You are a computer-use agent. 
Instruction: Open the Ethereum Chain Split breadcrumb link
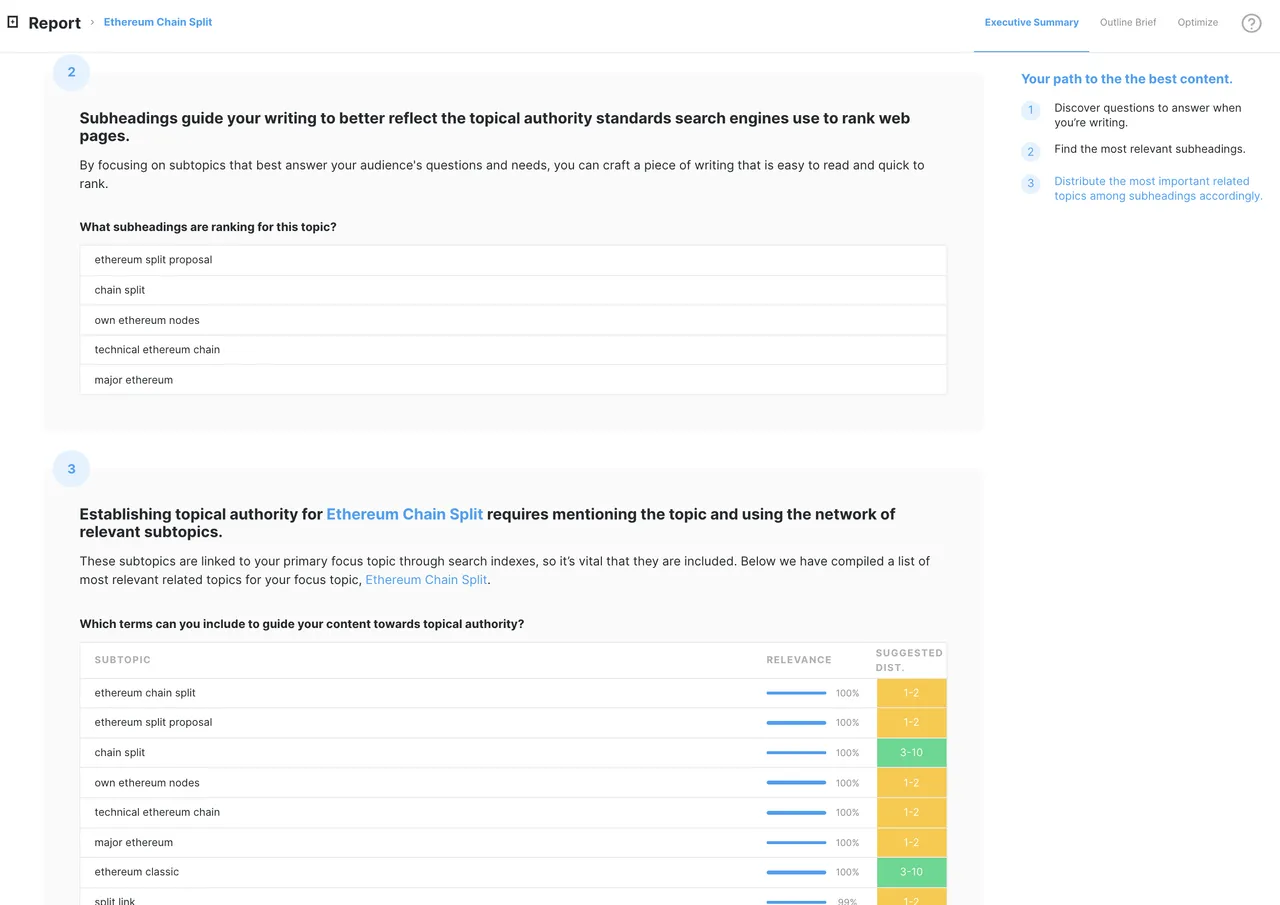point(158,22)
